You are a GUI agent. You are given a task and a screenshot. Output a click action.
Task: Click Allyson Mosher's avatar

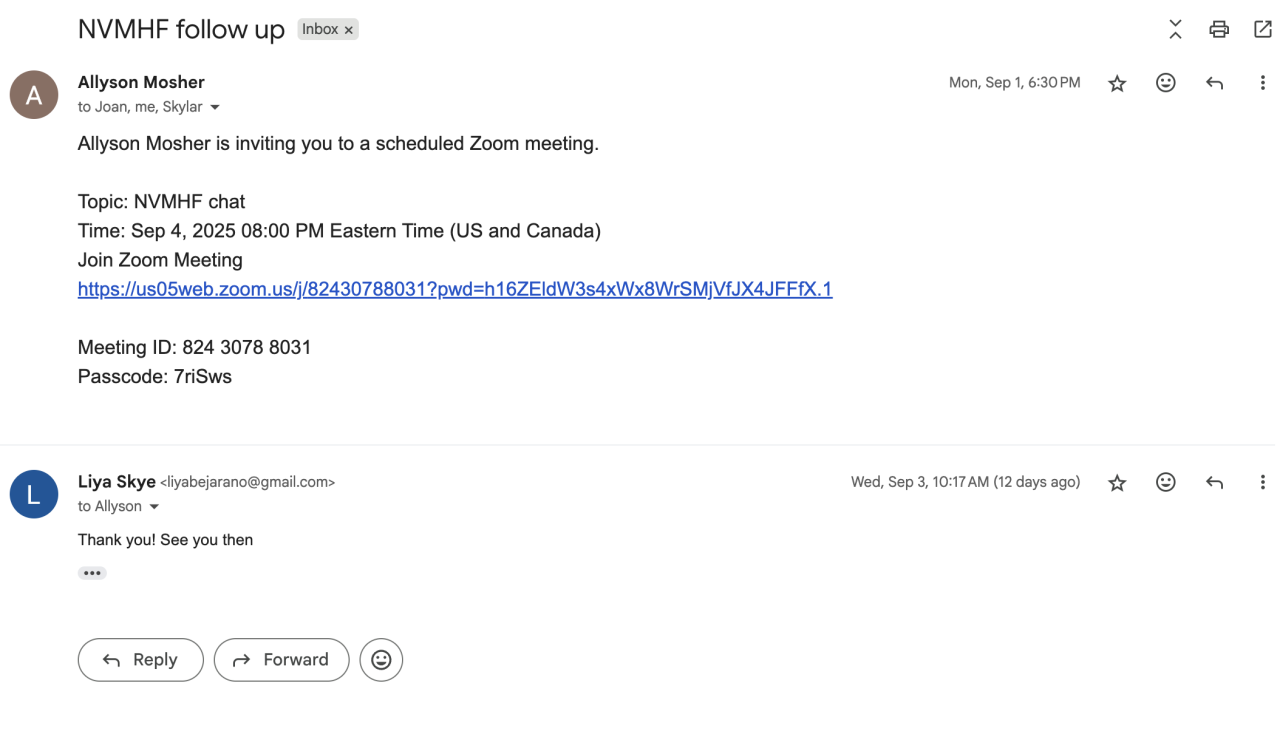[34, 95]
